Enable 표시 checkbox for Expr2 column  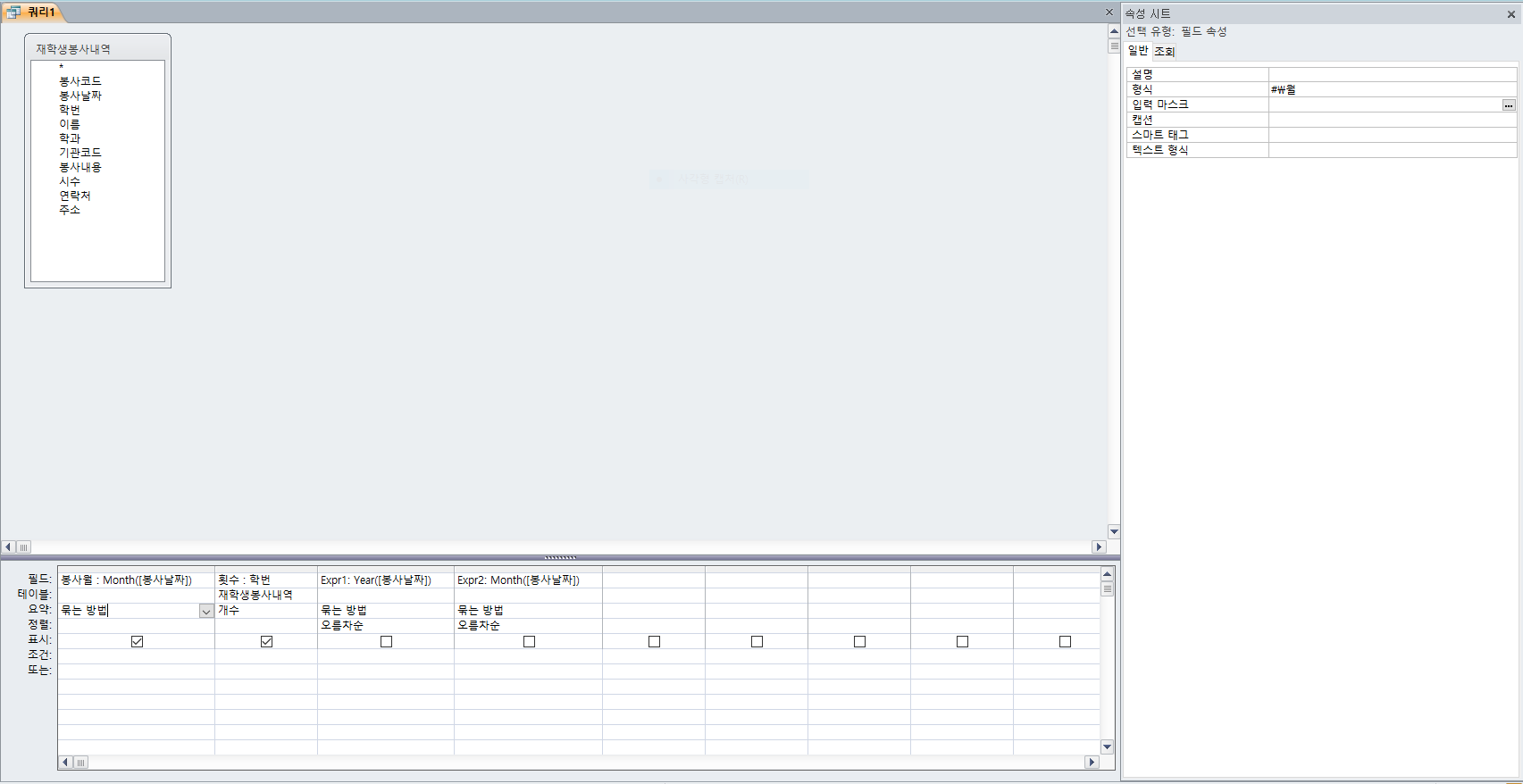pos(529,641)
